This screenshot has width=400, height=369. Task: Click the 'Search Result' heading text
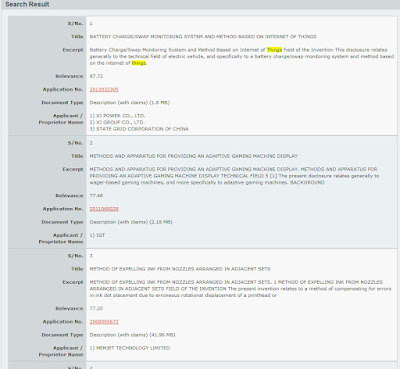(27, 4)
